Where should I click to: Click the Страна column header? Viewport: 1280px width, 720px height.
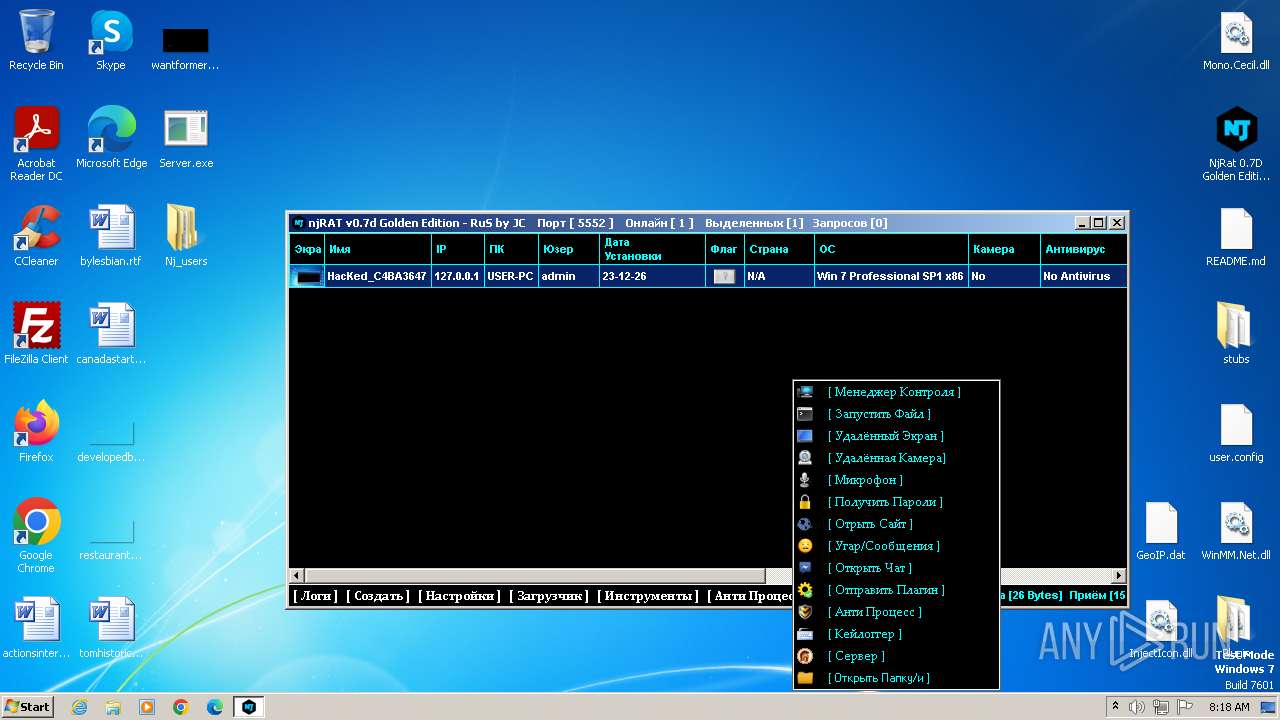779,249
